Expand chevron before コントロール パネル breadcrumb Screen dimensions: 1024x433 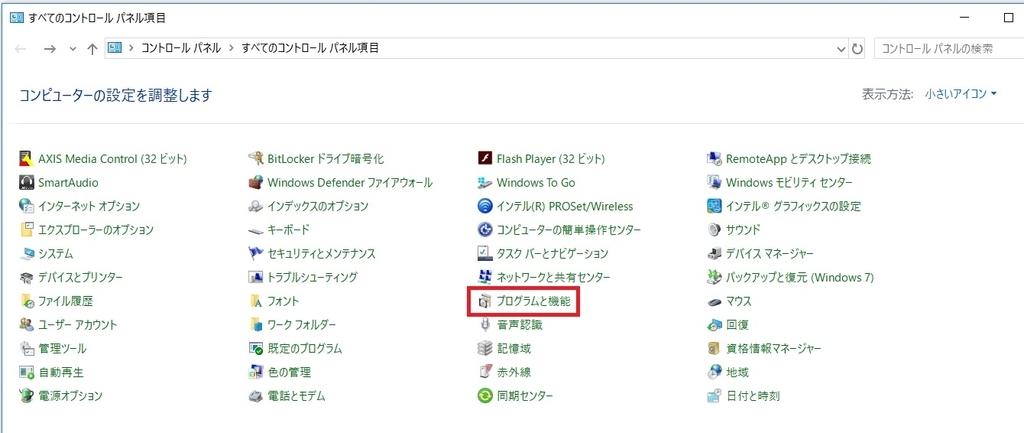pos(131,48)
